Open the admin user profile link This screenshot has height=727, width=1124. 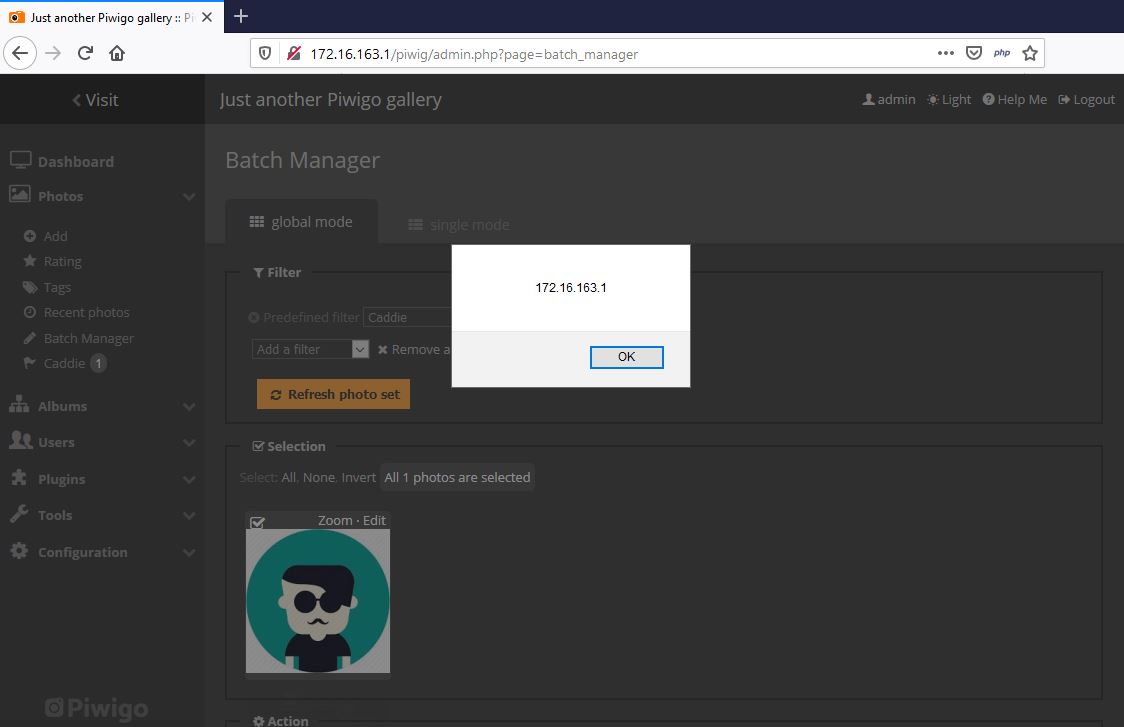tap(889, 100)
